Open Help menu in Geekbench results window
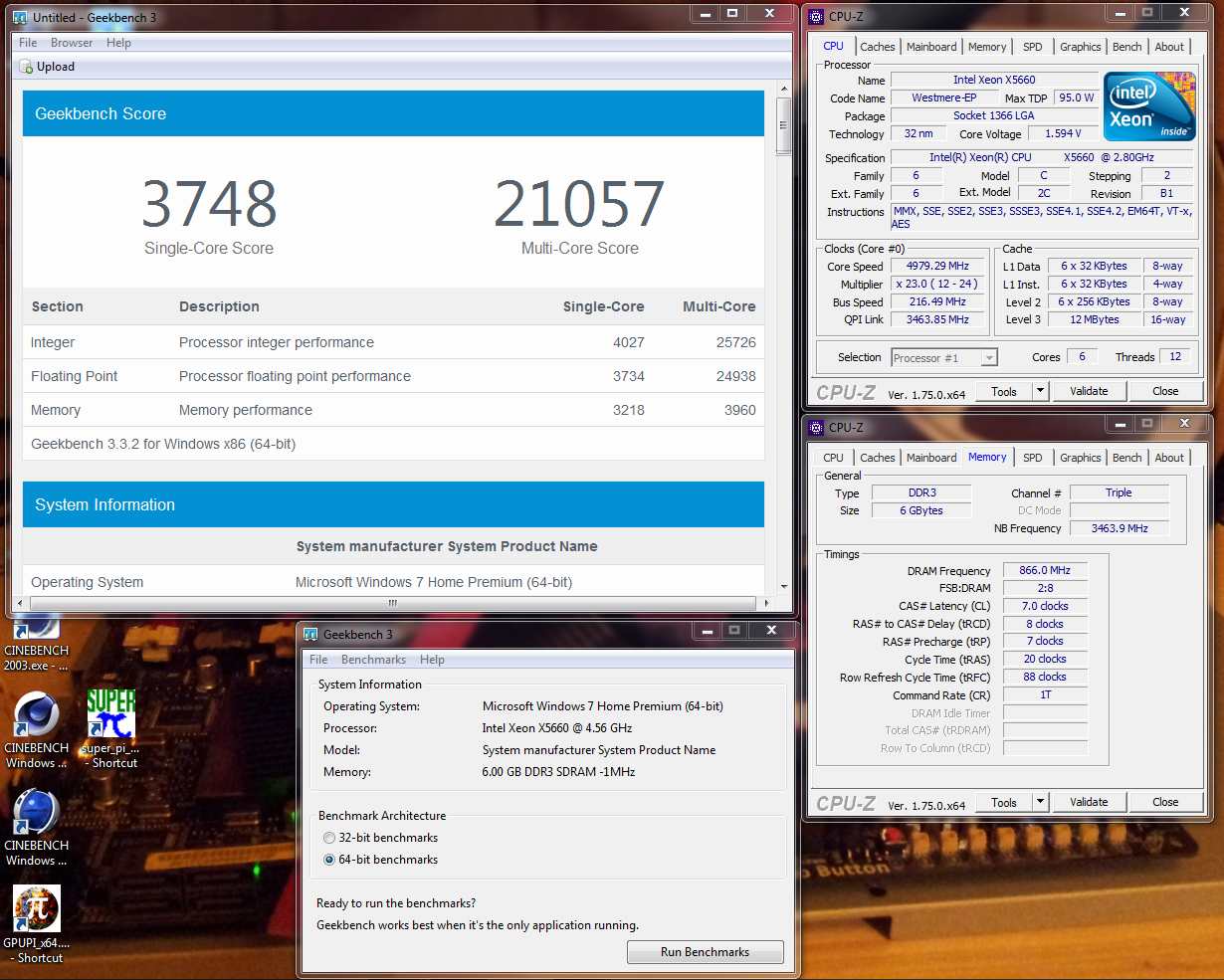 pyautogui.click(x=118, y=43)
